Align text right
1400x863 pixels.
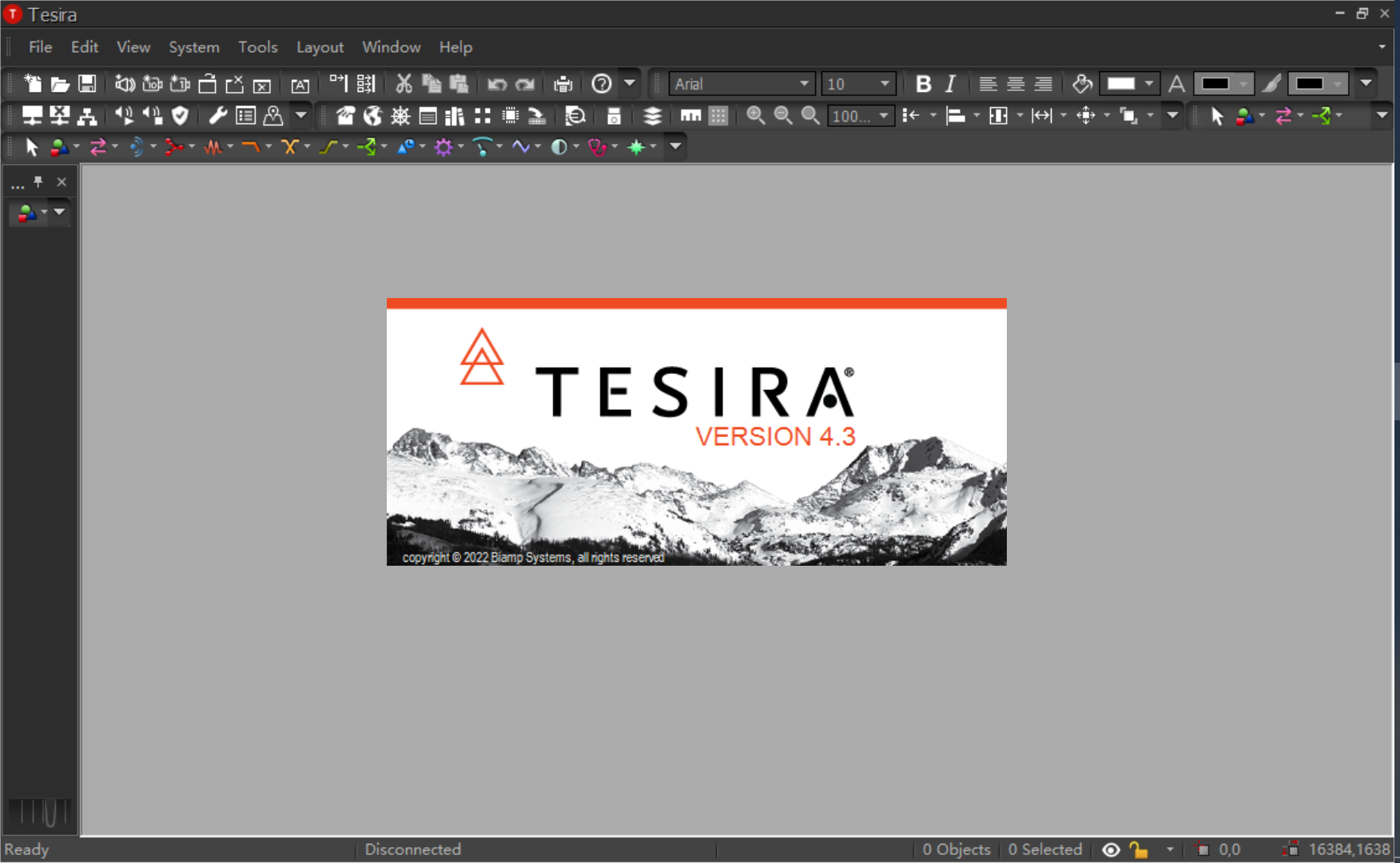click(1043, 84)
